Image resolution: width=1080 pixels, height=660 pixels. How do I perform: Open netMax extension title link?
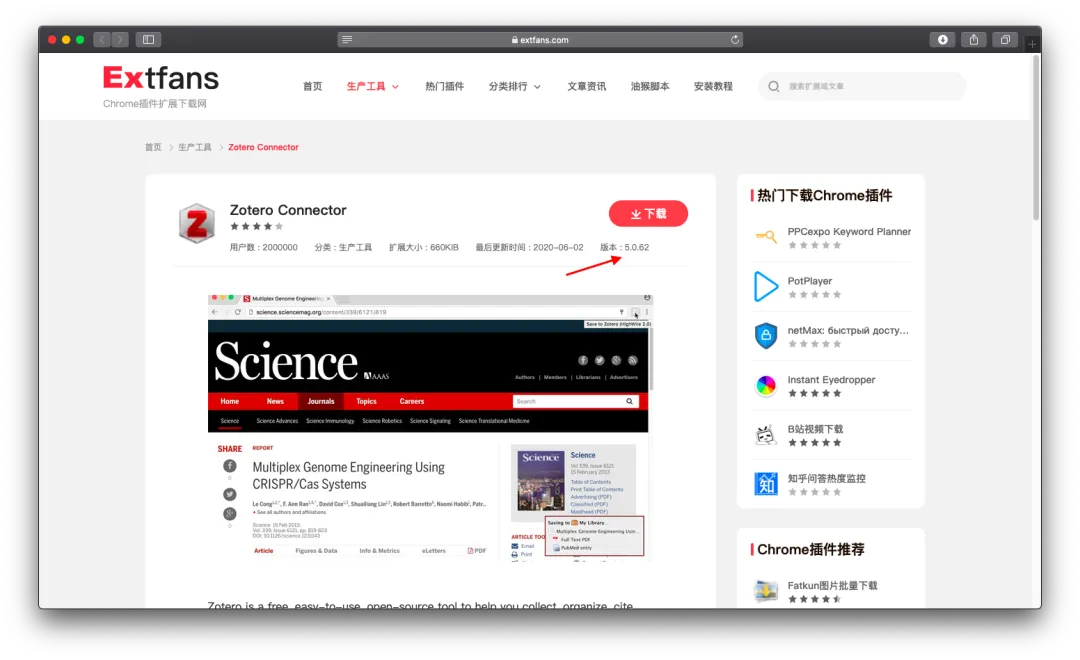(848, 331)
